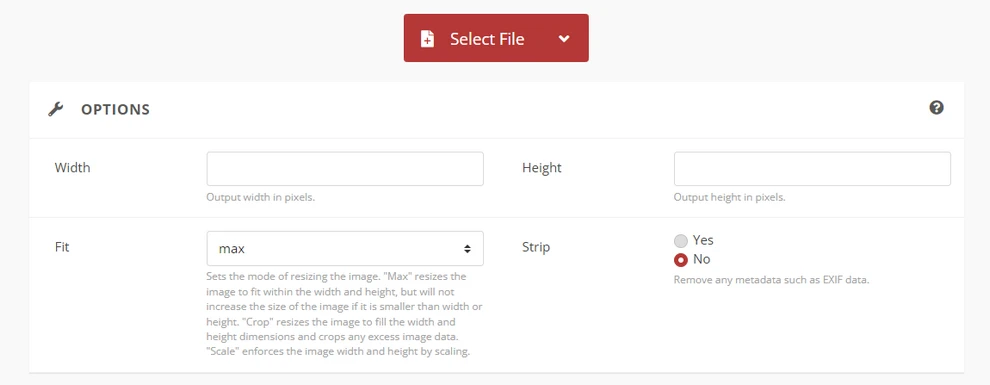Viewport: 990px width, 385px height.
Task: Click 'Remove any metadata such as EXIF data.' text
Action: pos(772,280)
